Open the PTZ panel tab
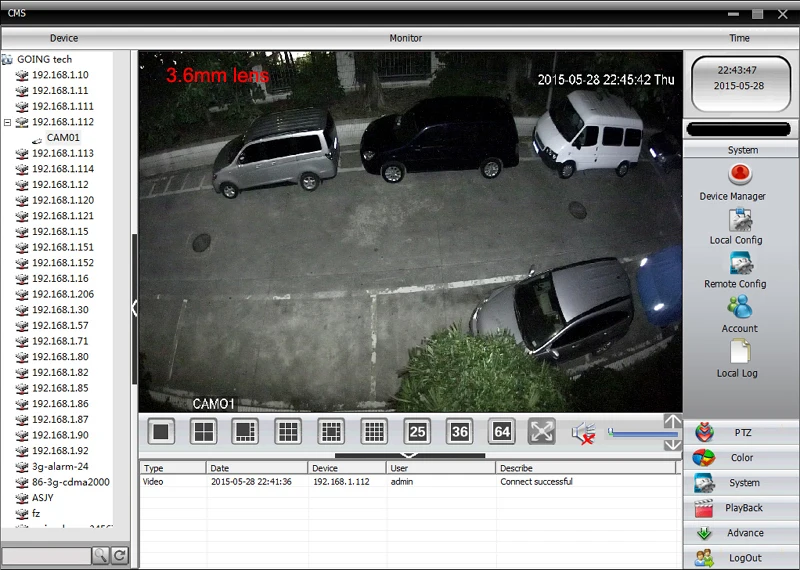 tap(741, 433)
